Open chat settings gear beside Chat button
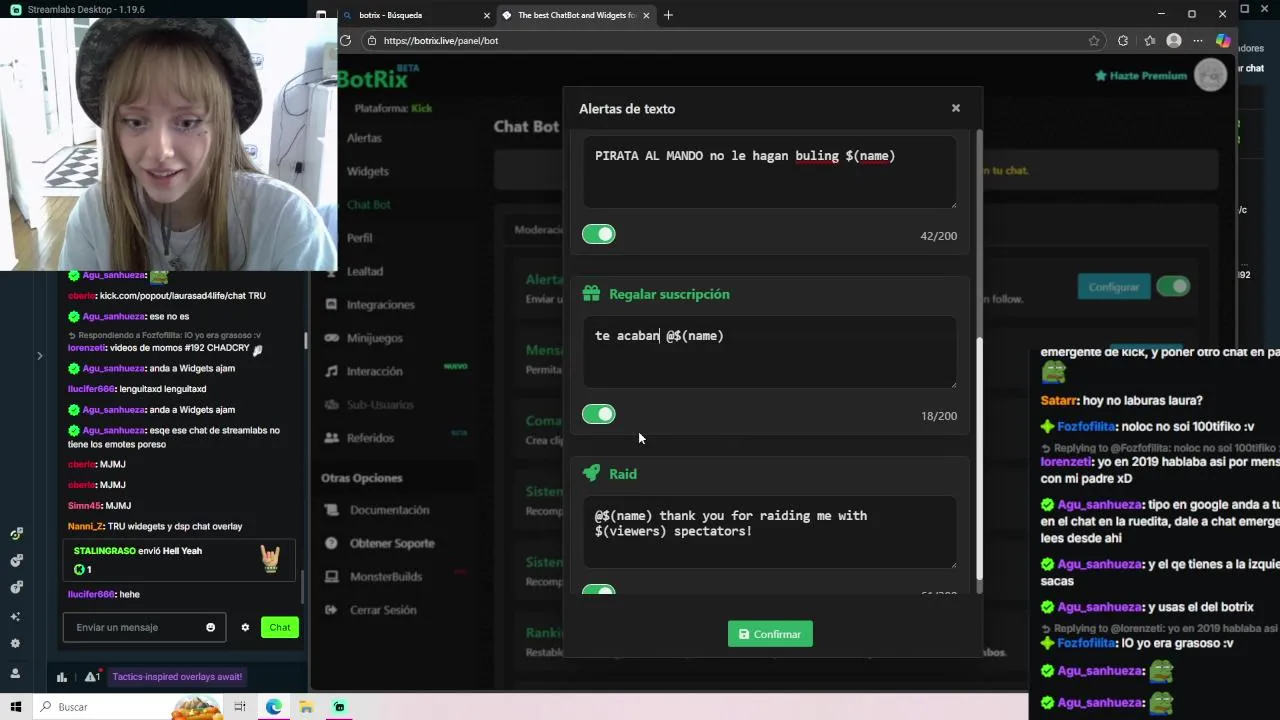Screen dimensions: 1280x720 [245, 627]
